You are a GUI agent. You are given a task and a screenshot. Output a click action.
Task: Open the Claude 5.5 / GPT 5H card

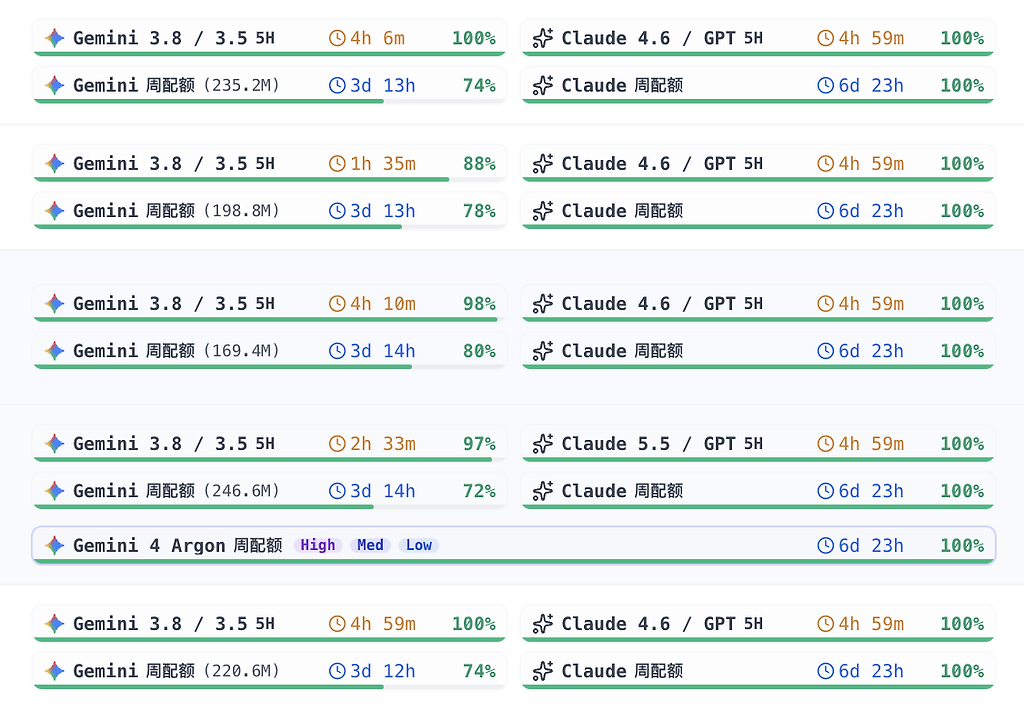(x=758, y=444)
